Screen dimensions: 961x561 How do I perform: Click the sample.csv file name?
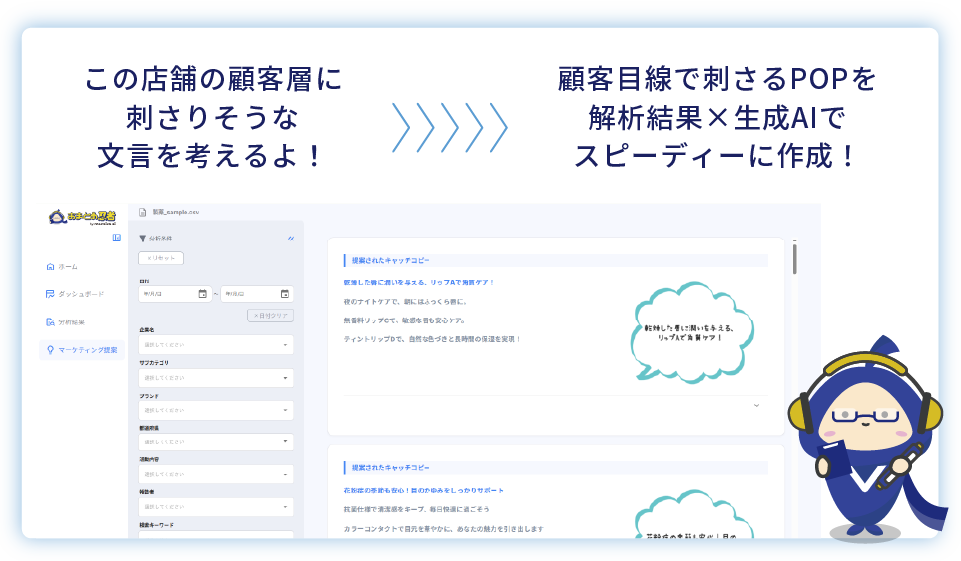click(x=176, y=212)
